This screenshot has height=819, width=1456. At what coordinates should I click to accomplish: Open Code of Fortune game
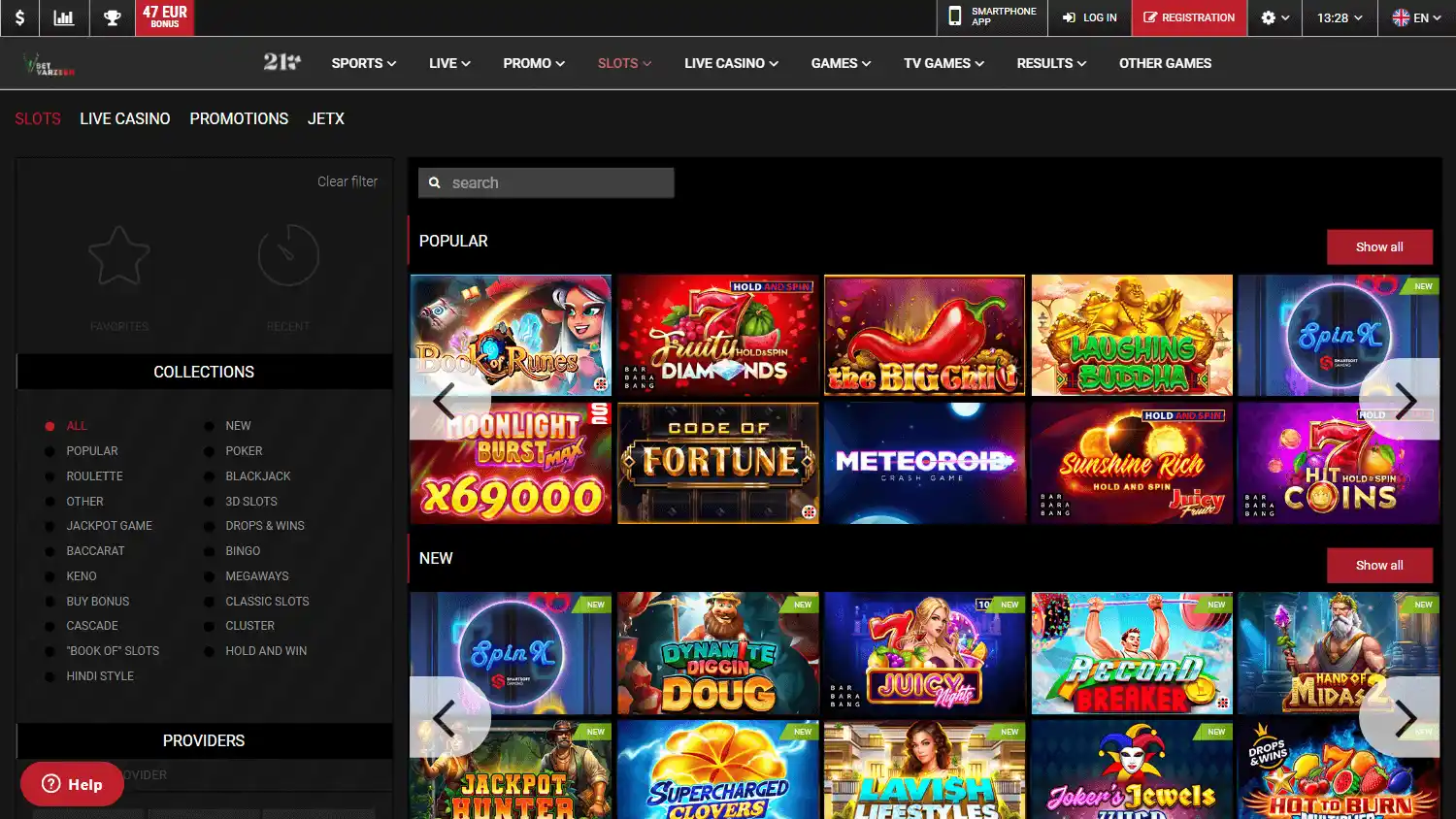[718, 463]
